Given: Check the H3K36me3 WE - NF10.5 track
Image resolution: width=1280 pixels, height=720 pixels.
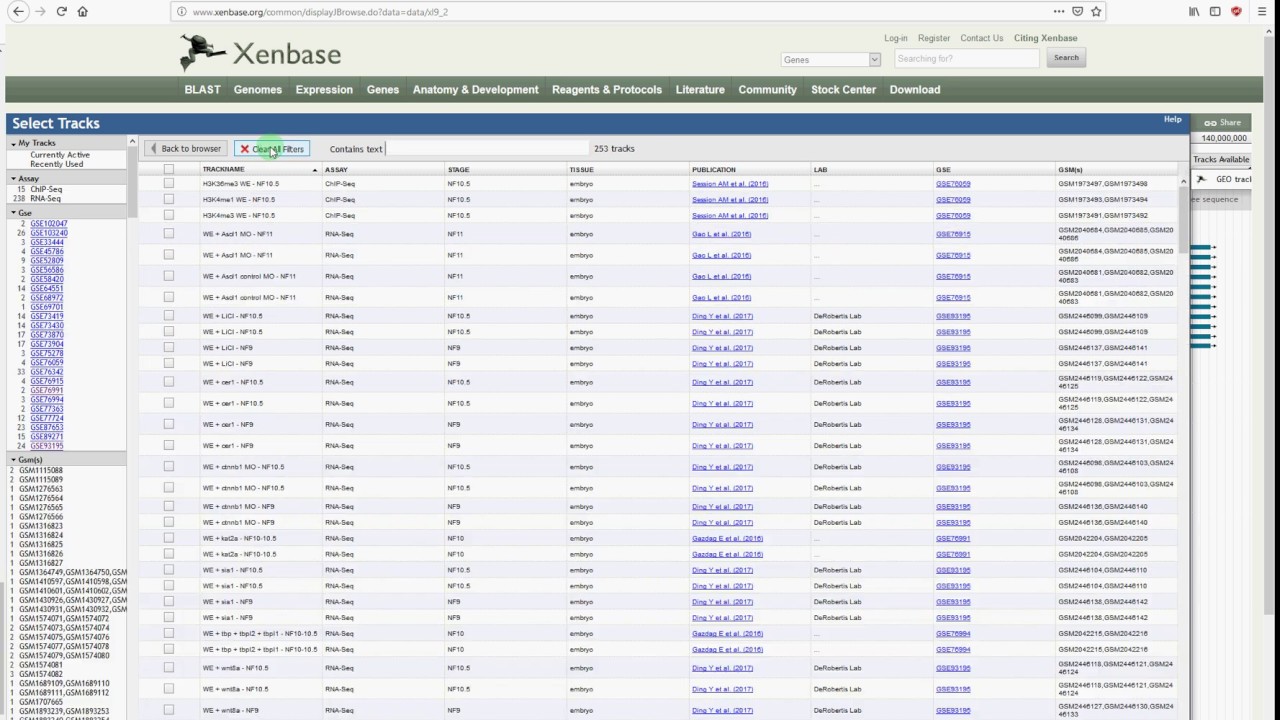Looking at the screenshot, I should [168, 184].
